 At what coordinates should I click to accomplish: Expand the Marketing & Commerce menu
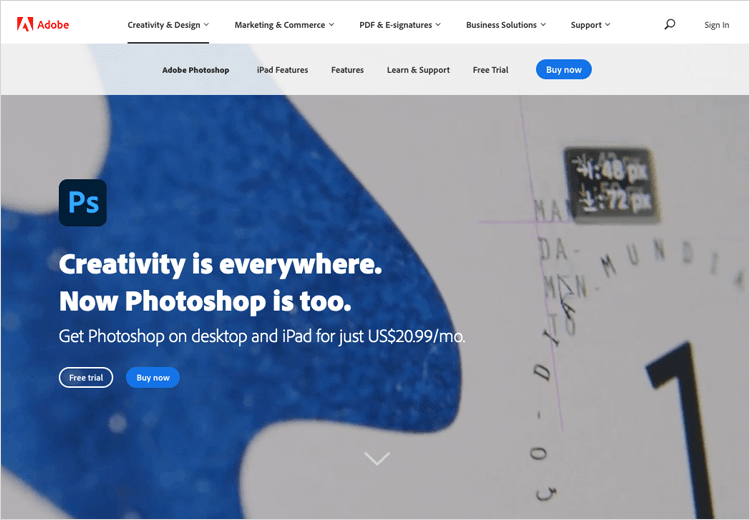click(284, 25)
